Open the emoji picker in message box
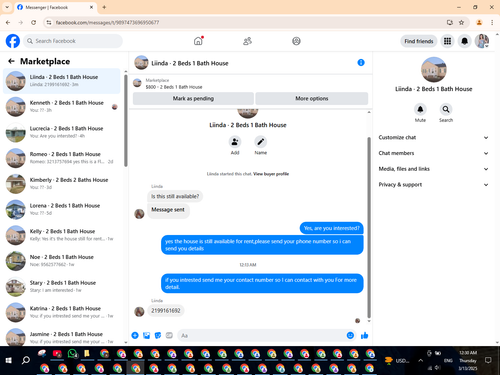500x375 pixels. click(x=350, y=335)
